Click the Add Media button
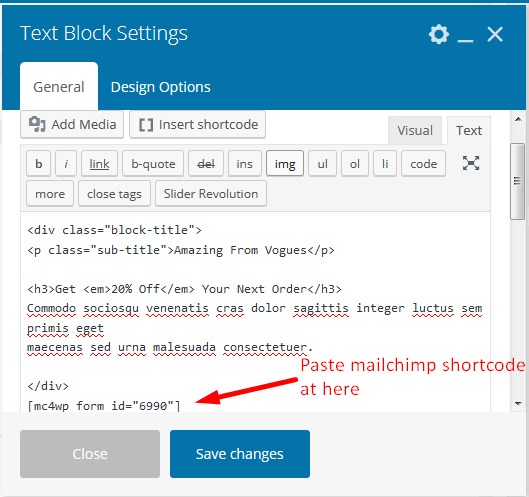Screen dimensions: 529x497 [x=72, y=125]
